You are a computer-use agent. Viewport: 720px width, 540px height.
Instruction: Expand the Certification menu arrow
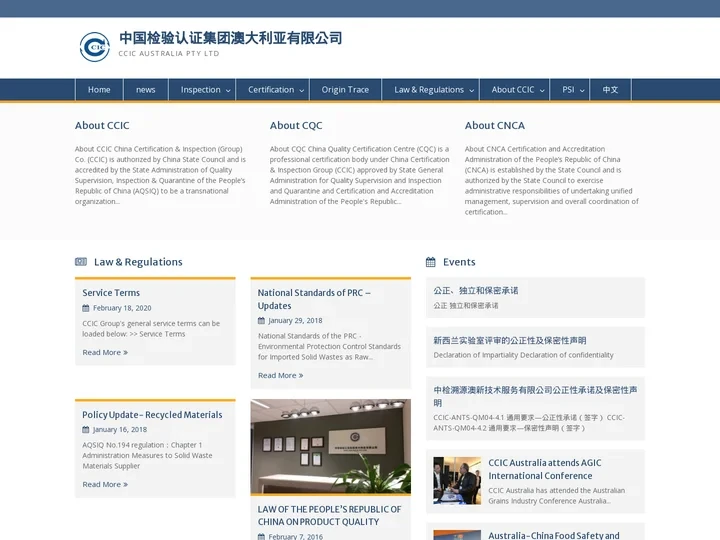click(302, 90)
